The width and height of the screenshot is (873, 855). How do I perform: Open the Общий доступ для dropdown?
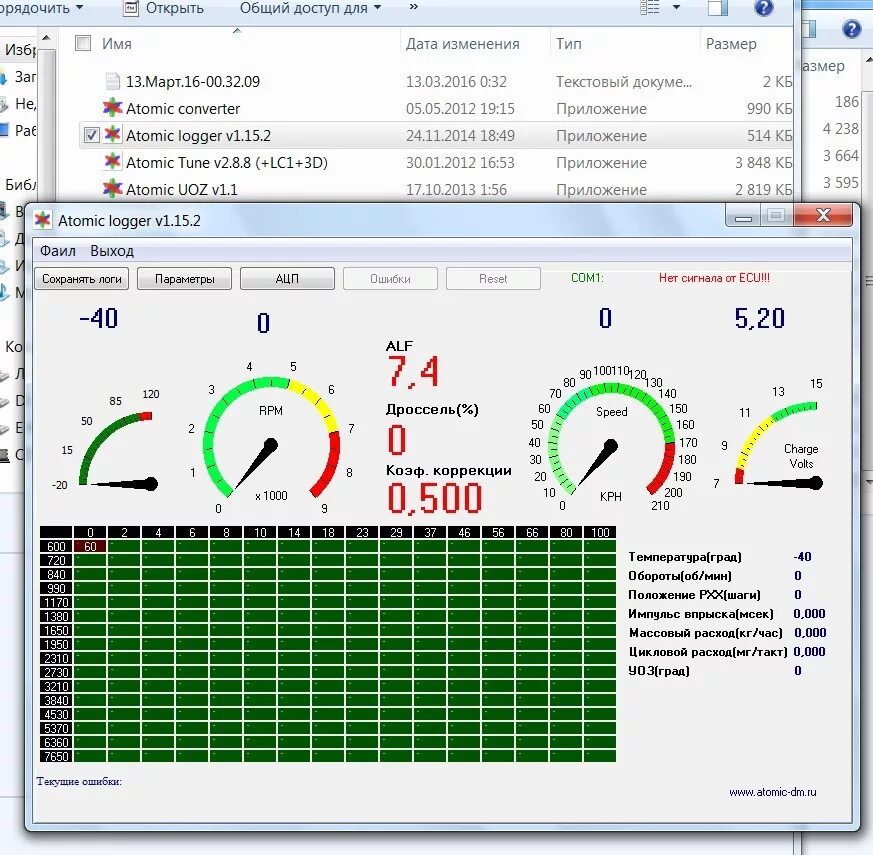[310, 8]
